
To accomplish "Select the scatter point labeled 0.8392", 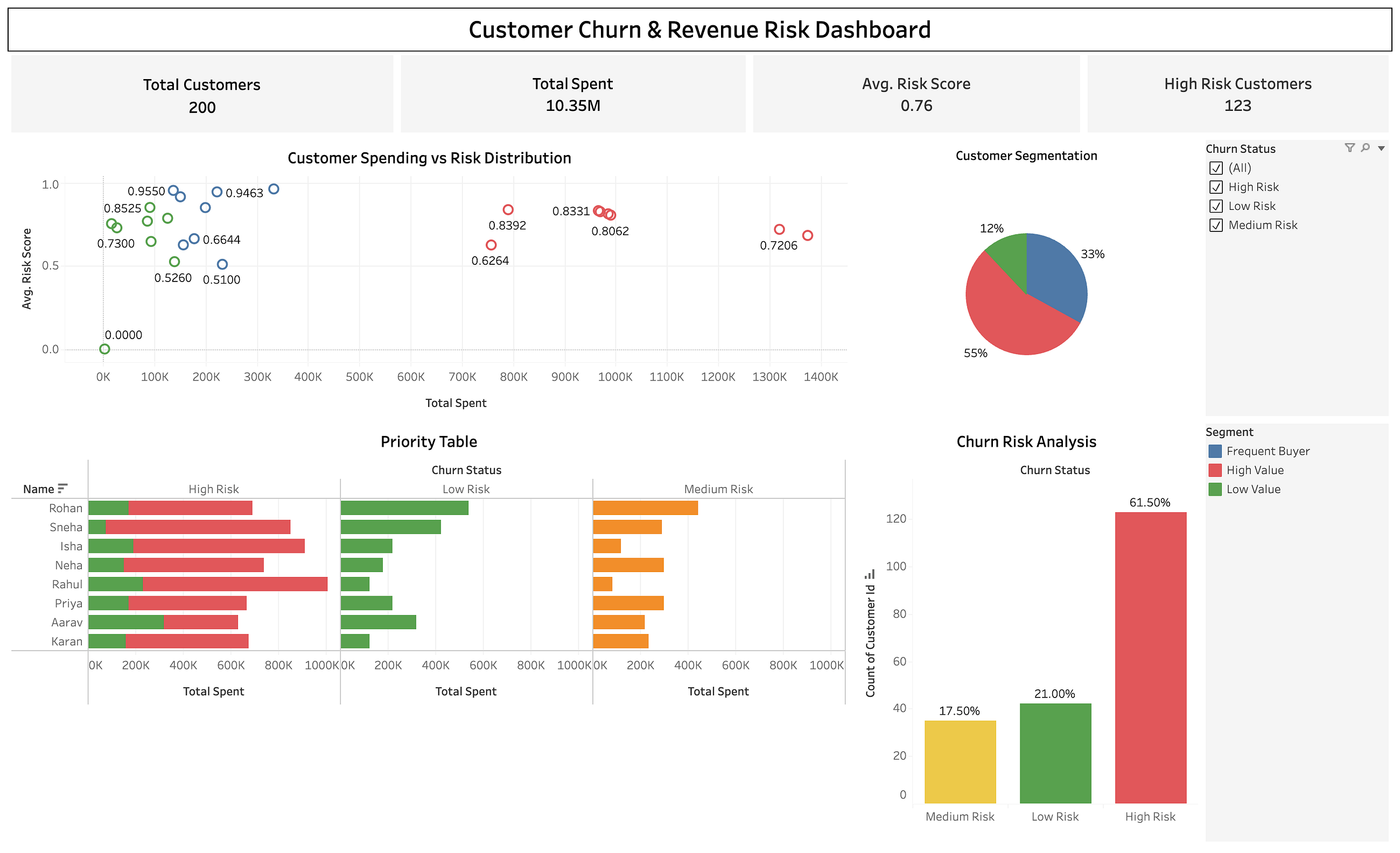I will point(508,210).
